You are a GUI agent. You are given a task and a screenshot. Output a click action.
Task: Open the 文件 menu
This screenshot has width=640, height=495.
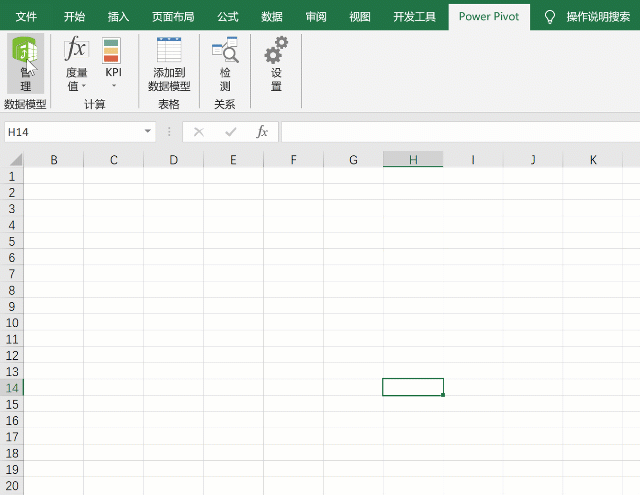coord(26,16)
